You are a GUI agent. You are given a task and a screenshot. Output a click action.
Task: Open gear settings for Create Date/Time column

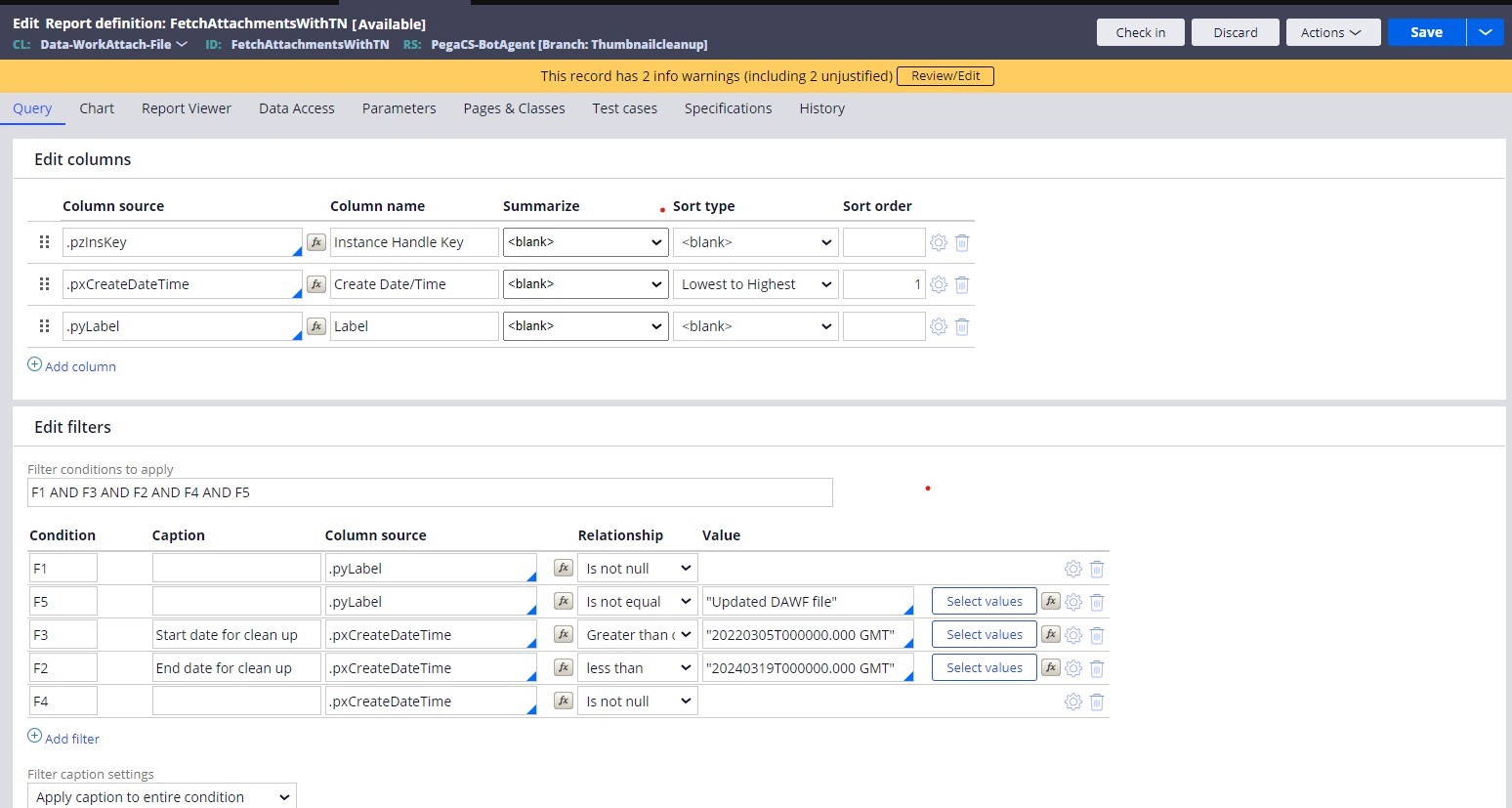pos(939,284)
